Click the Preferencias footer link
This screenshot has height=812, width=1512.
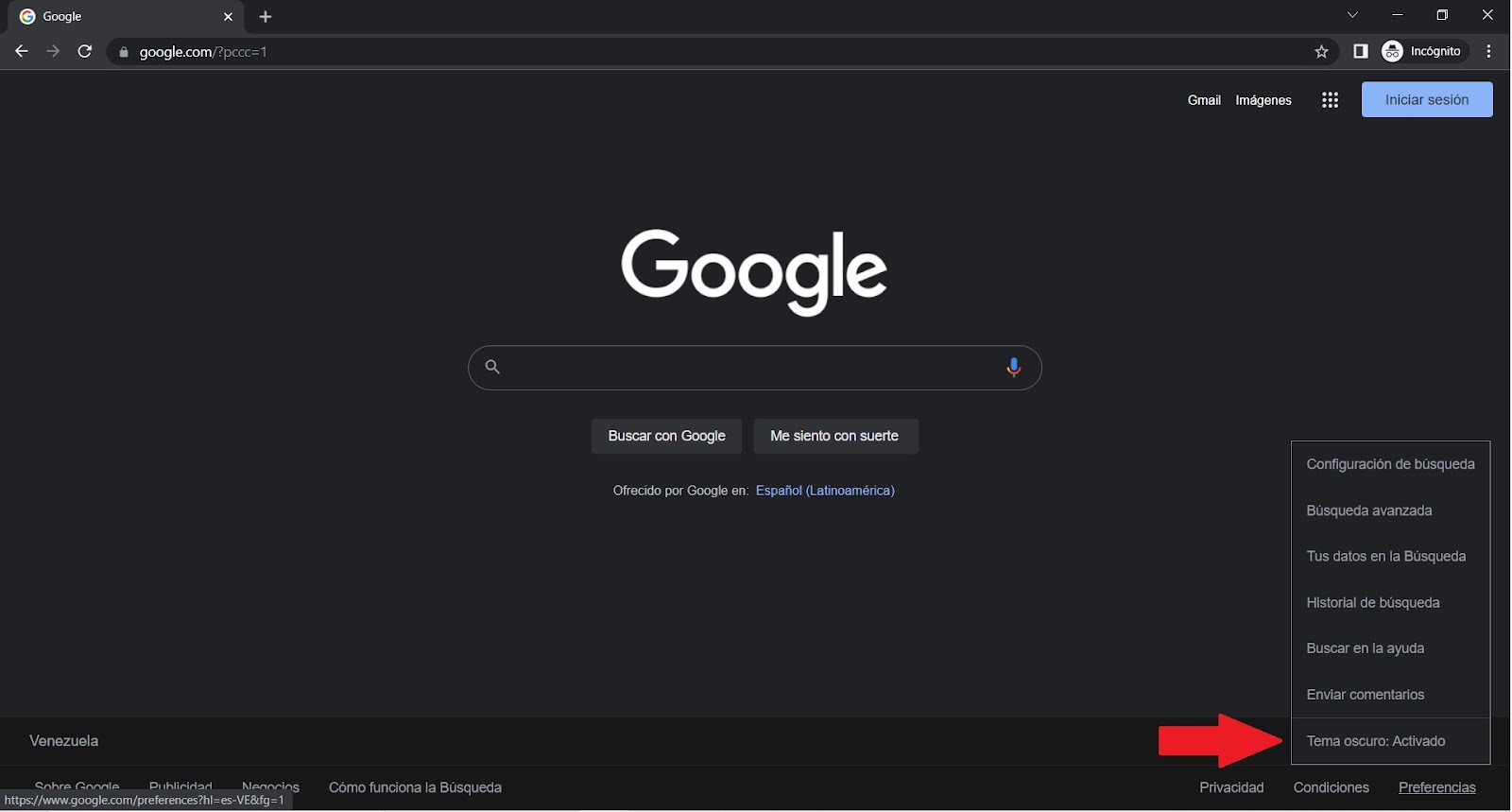point(1436,787)
